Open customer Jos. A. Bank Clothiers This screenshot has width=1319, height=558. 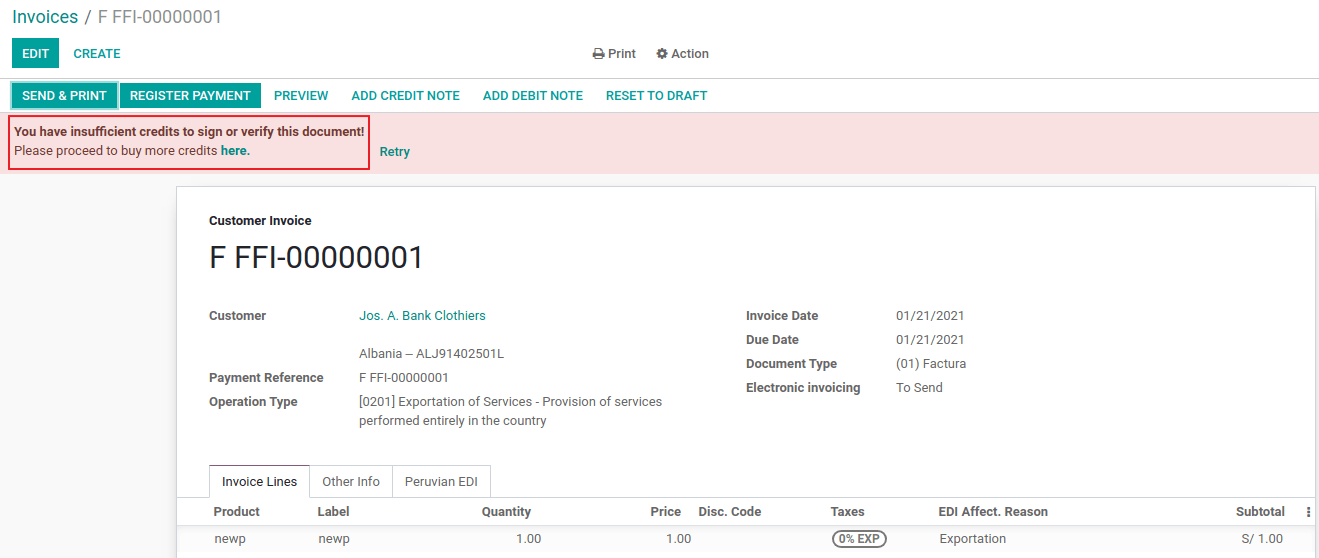pyautogui.click(x=422, y=316)
